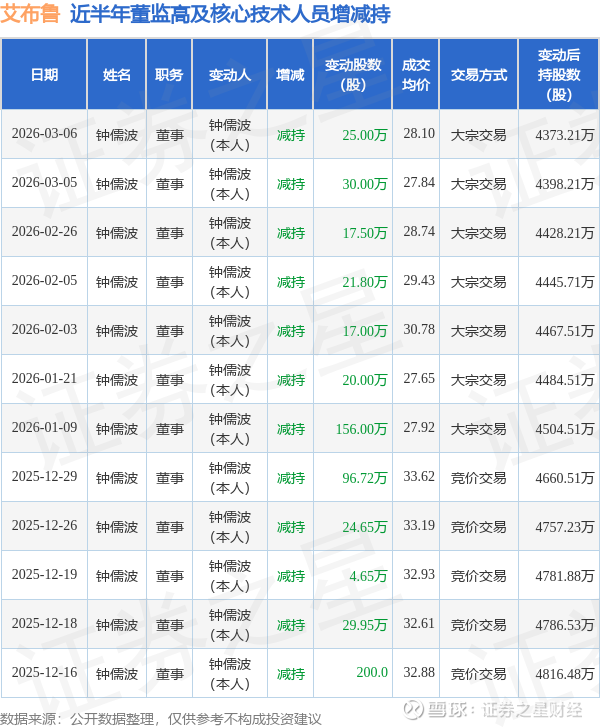Click average price 27.92
600x728 pixels.
(419, 428)
